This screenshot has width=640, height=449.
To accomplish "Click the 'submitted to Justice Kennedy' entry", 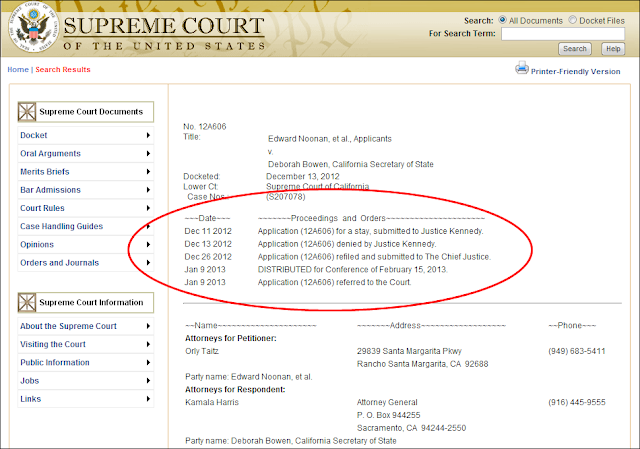I will (x=371, y=231).
